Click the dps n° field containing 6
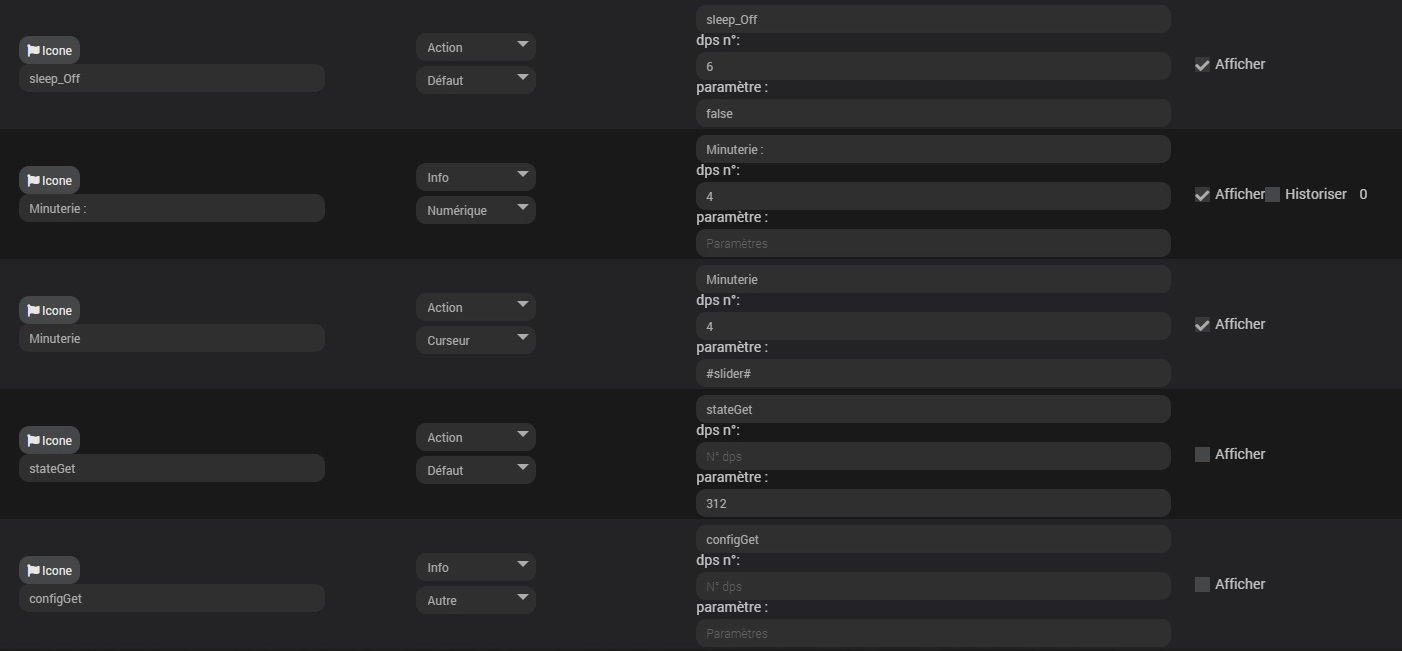 click(x=933, y=66)
